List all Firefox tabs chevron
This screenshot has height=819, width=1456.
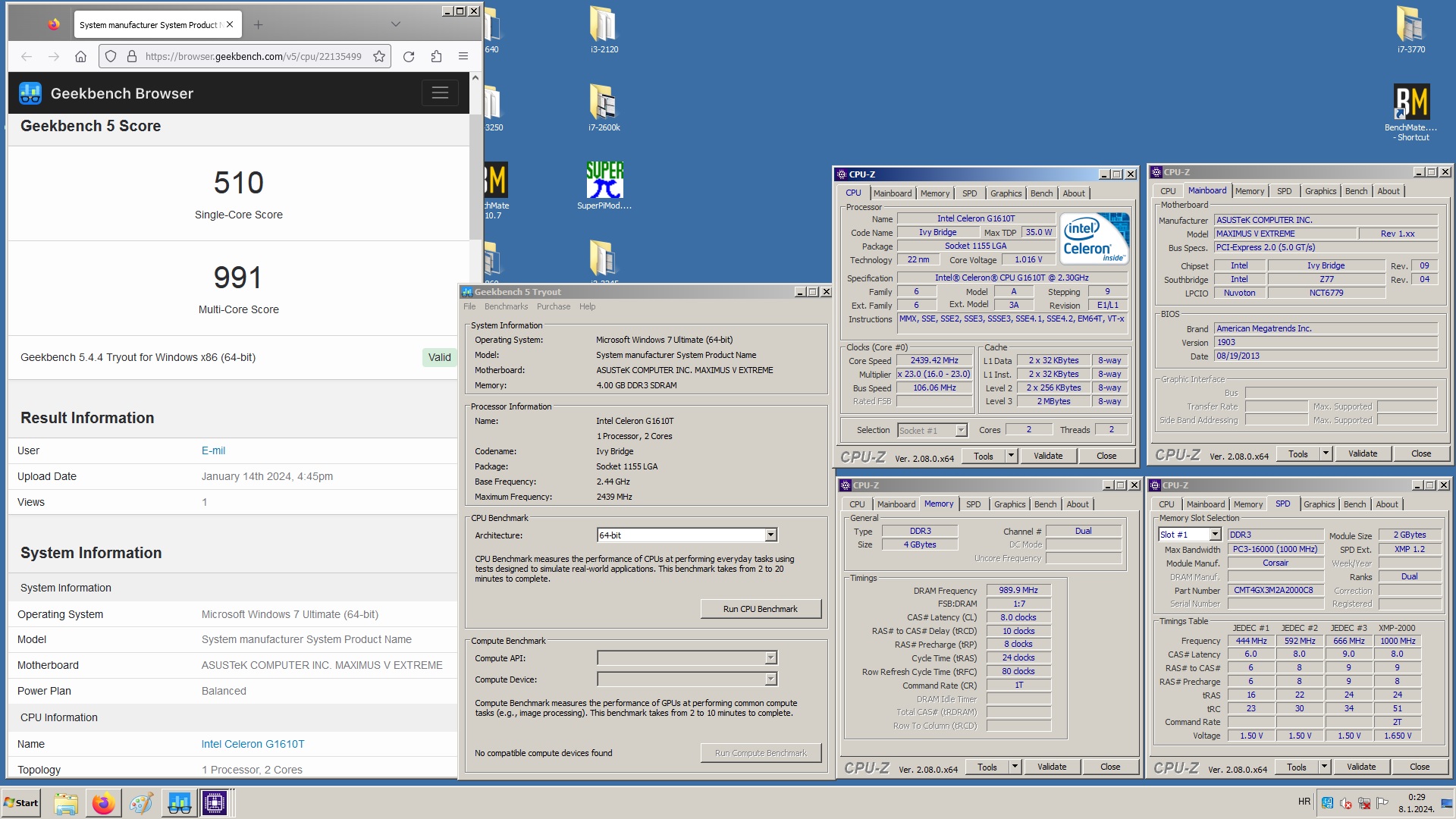click(x=395, y=24)
